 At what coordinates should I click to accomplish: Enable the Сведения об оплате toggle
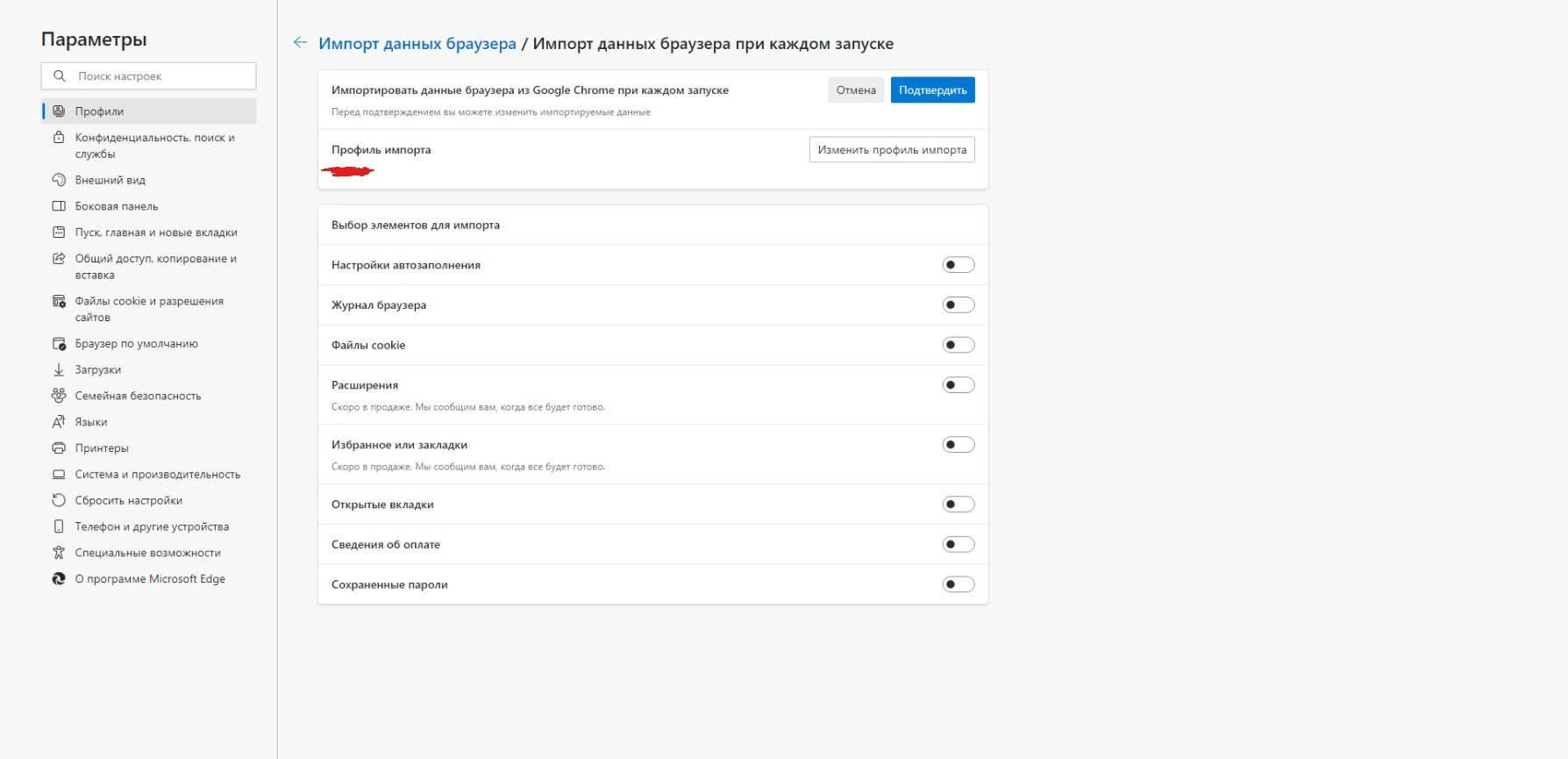coord(959,545)
